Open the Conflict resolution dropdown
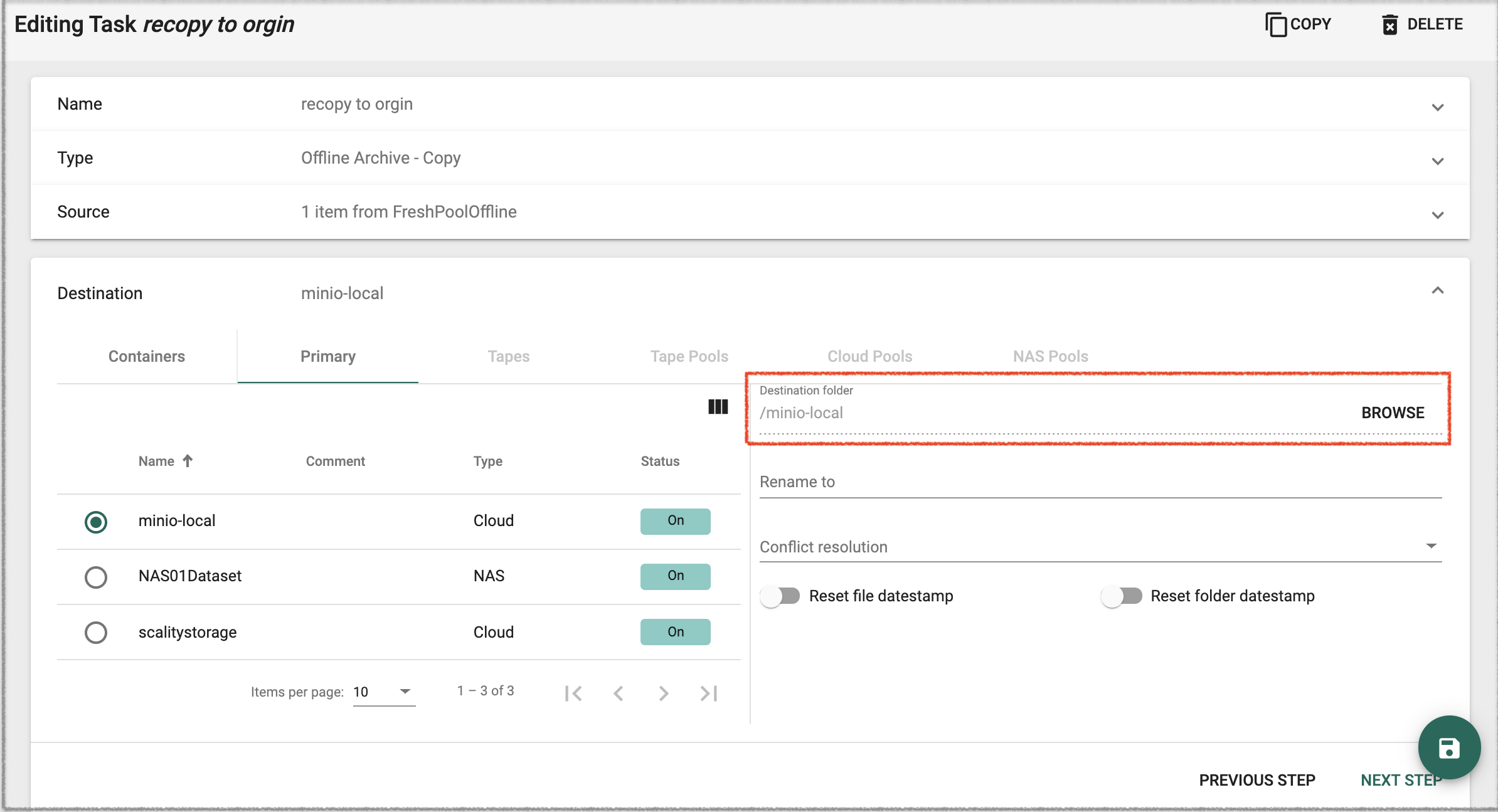The height and width of the screenshot is (812, 1498). tap(1101, 546)
